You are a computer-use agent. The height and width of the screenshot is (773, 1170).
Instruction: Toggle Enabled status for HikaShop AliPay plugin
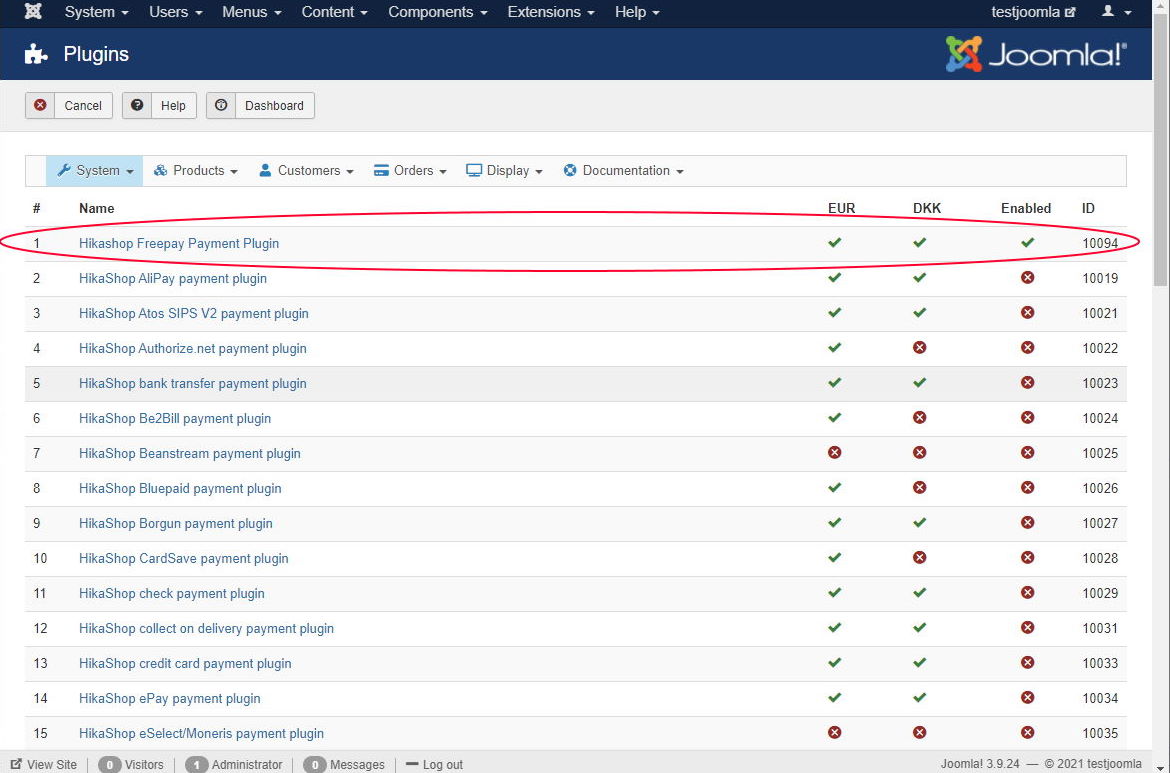point(1027,278)
